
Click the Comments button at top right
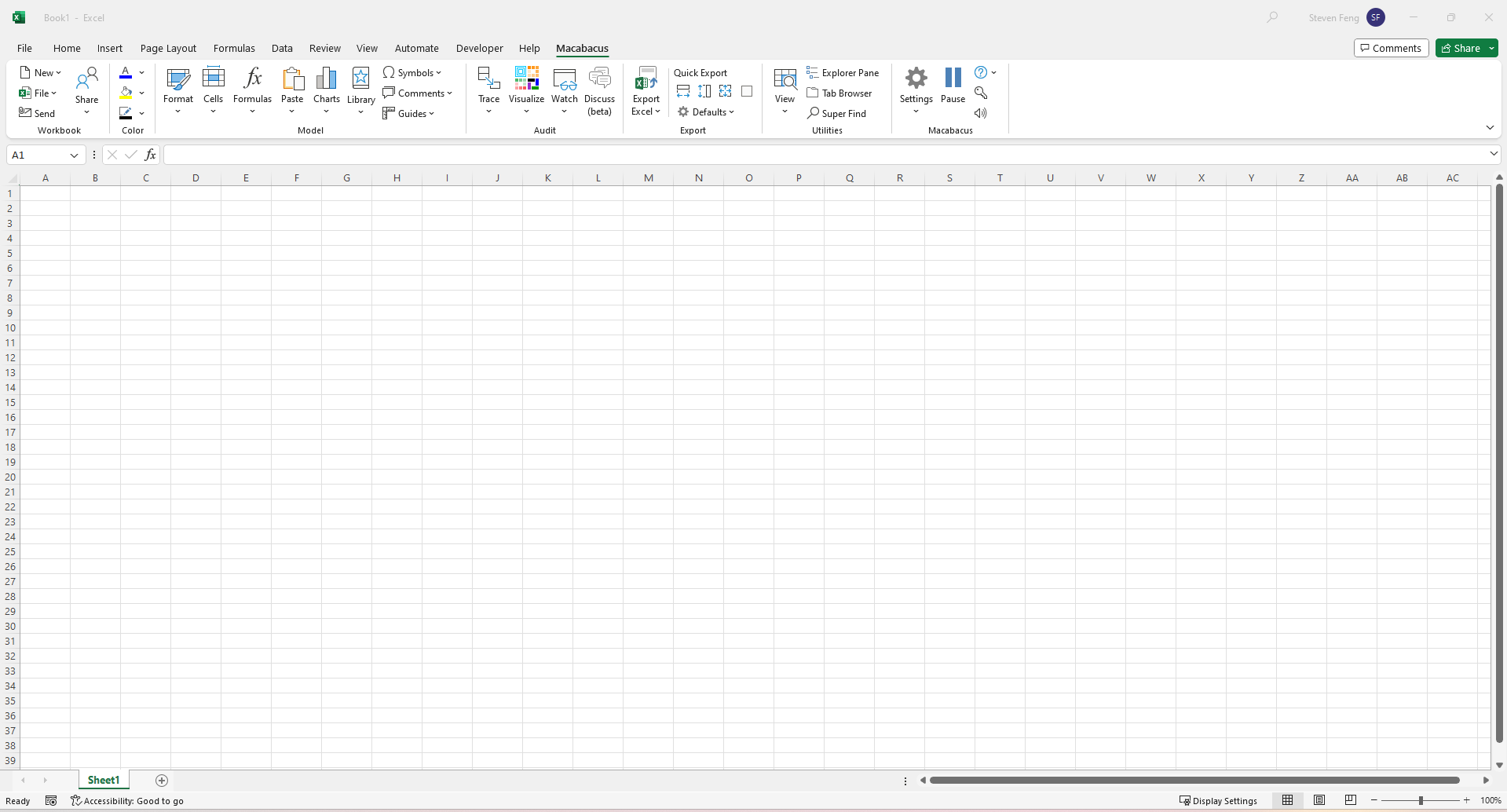tap(1391, 48)
